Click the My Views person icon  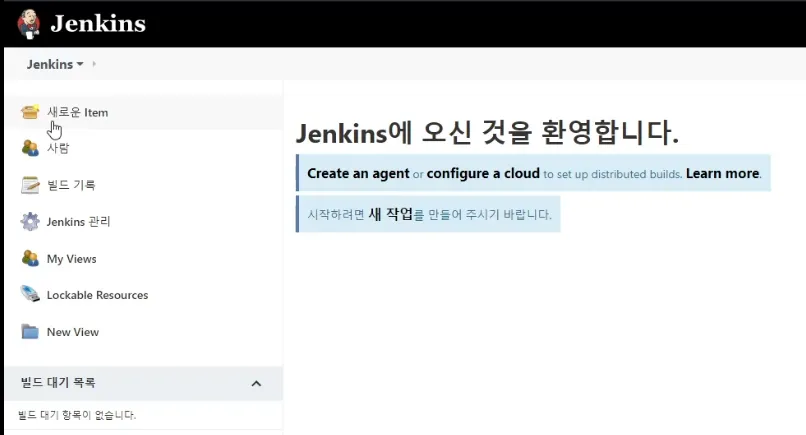[30, 258]
